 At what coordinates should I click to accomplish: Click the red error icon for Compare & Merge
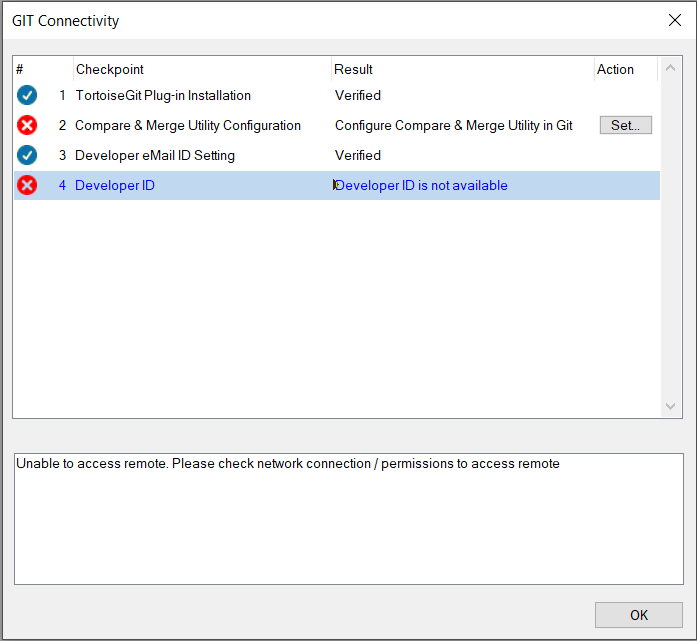[x=27, y=125]
